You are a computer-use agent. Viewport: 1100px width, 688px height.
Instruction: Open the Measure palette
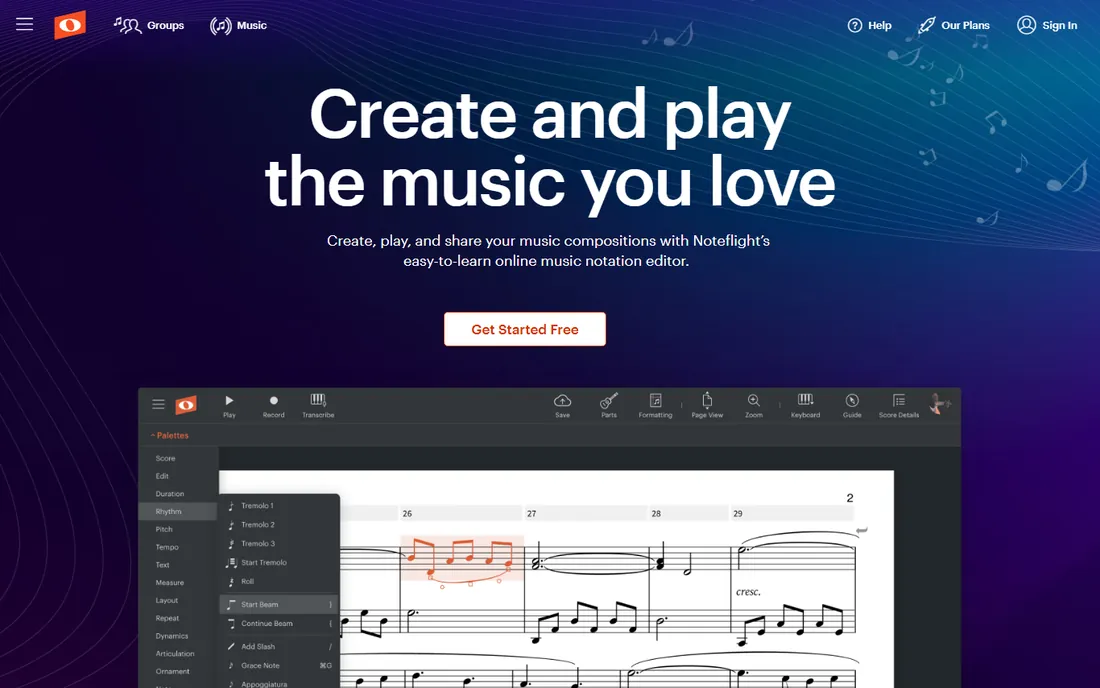170,583
